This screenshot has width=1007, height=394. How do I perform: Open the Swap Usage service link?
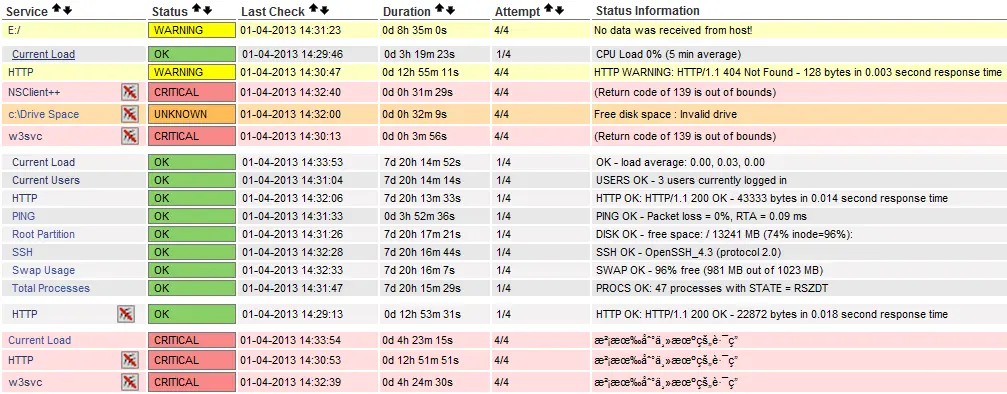[44, 270]
